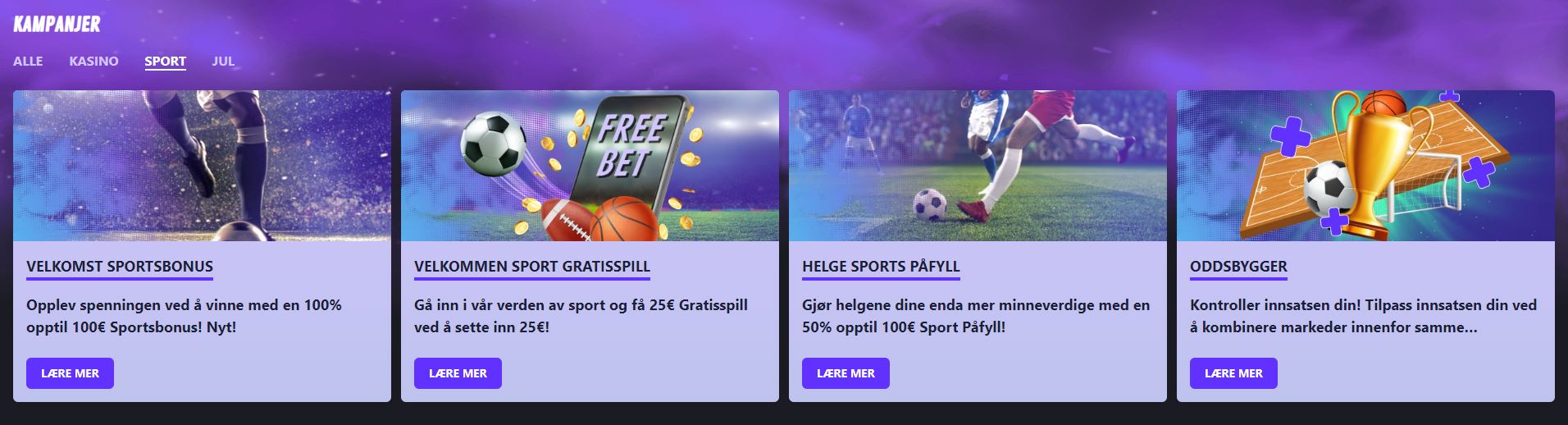Open the JUL campaigns tab
Viewport: 1568px width, 425px height.
click(x=223, y=61)
